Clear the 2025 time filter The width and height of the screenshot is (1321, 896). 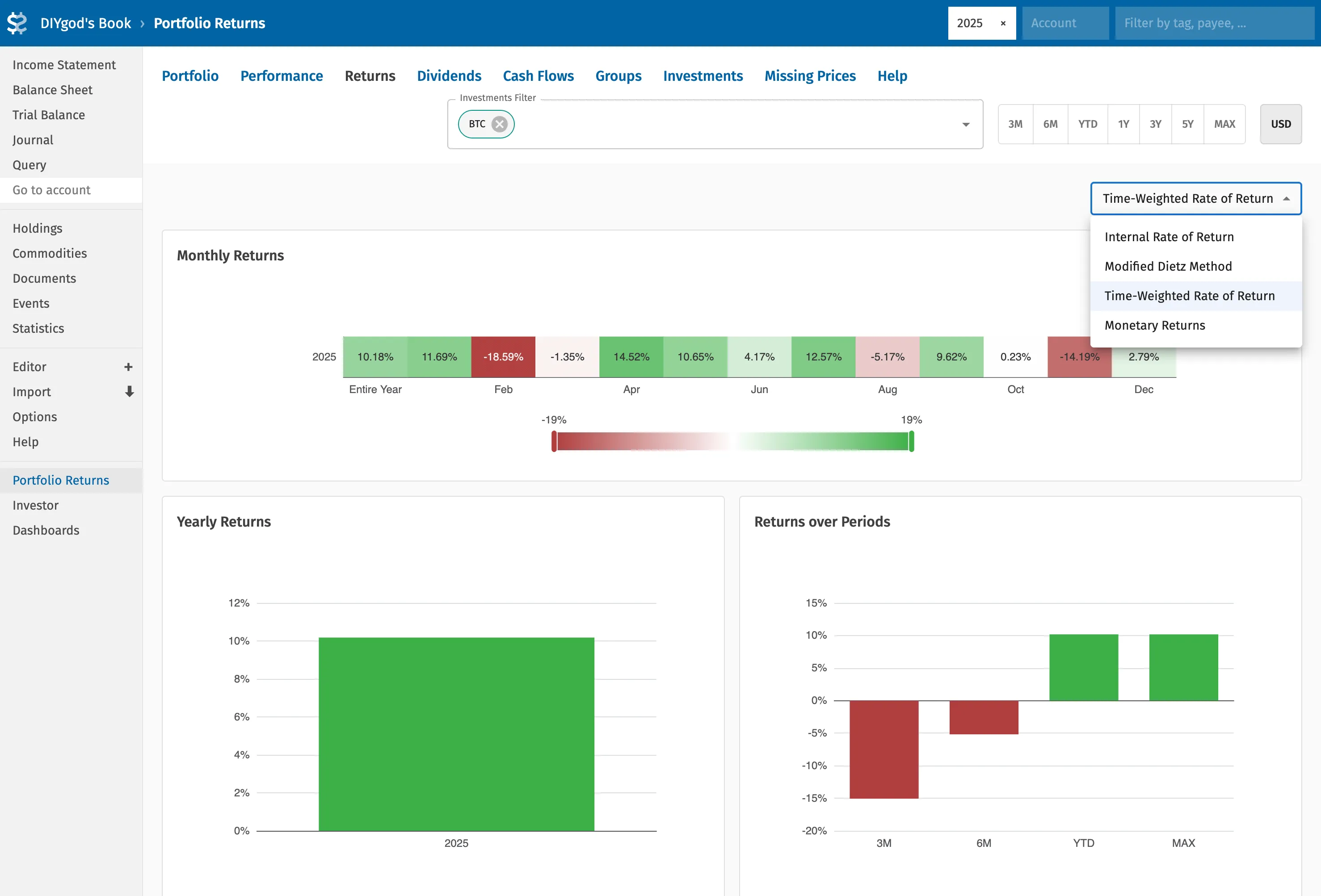tap(1003, 23)
